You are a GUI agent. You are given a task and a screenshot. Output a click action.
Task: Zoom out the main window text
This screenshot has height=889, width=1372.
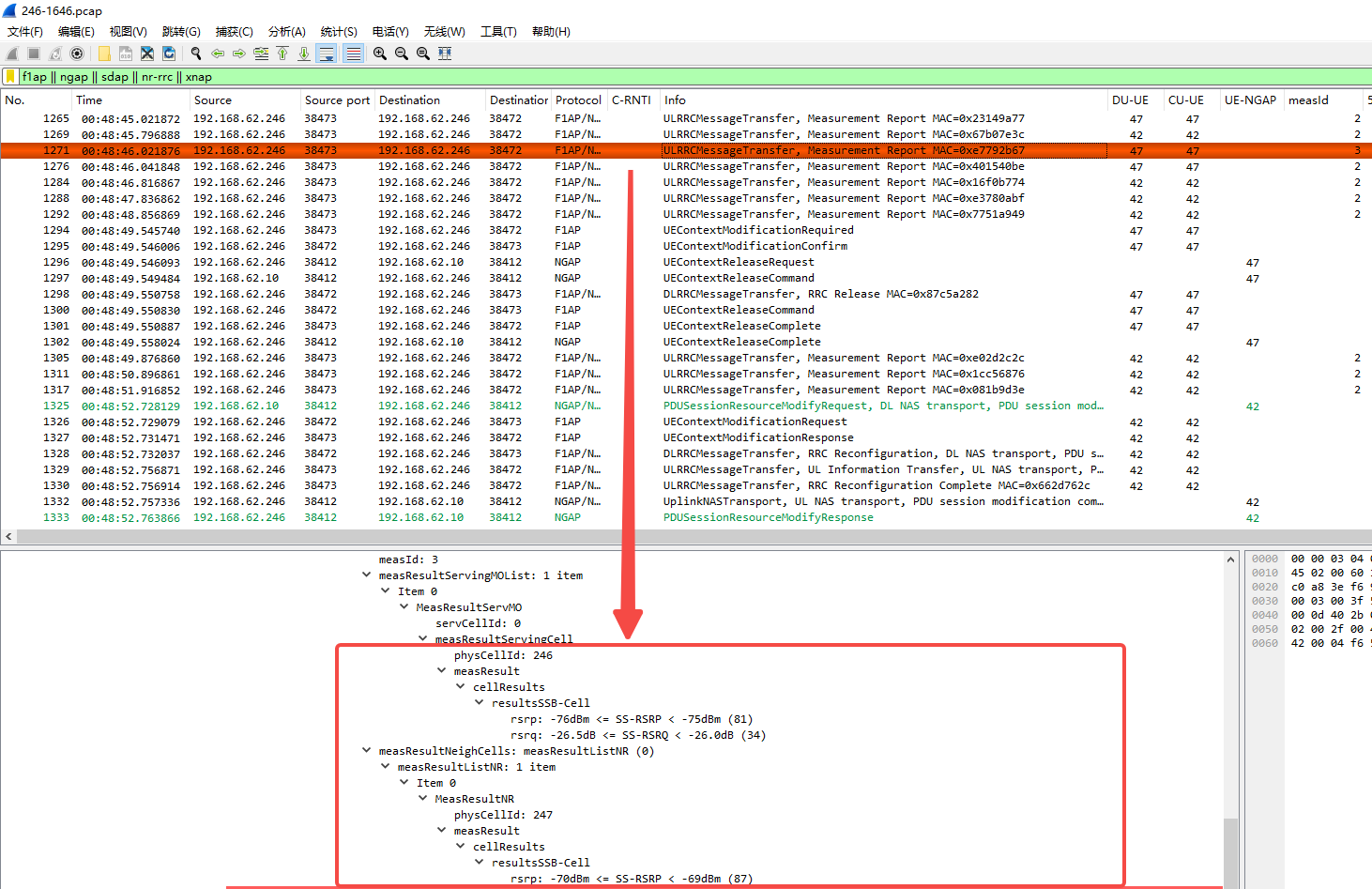(402, 54)
